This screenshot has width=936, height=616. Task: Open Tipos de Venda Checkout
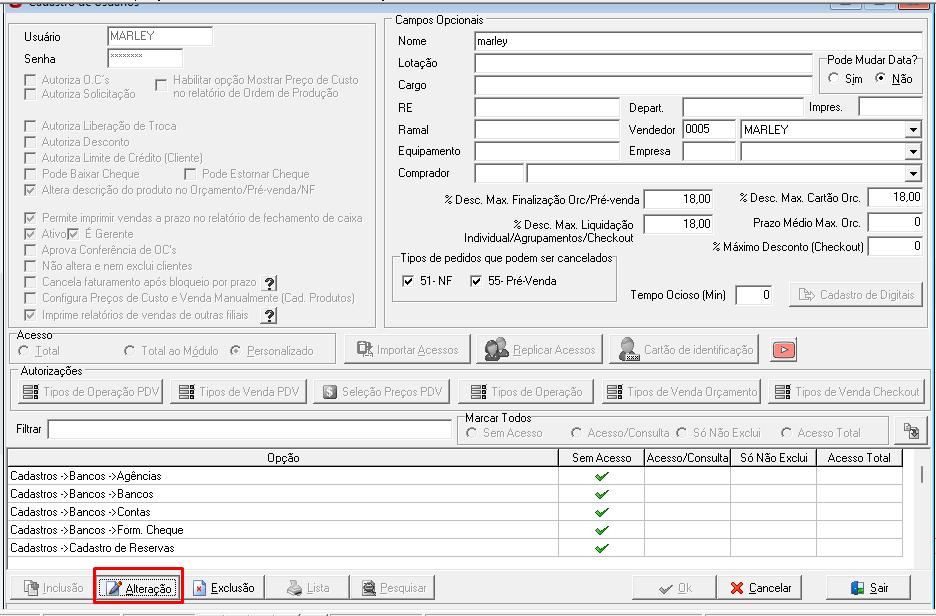(846, 392)
